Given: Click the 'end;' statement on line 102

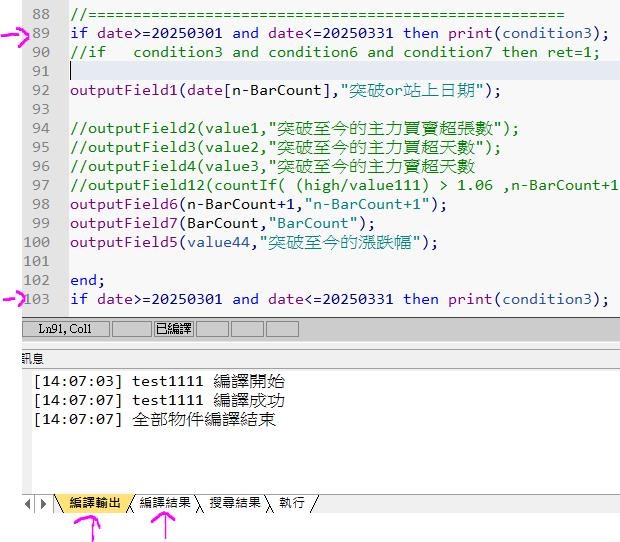Looking at the screenshot, I should pos(87,280).
